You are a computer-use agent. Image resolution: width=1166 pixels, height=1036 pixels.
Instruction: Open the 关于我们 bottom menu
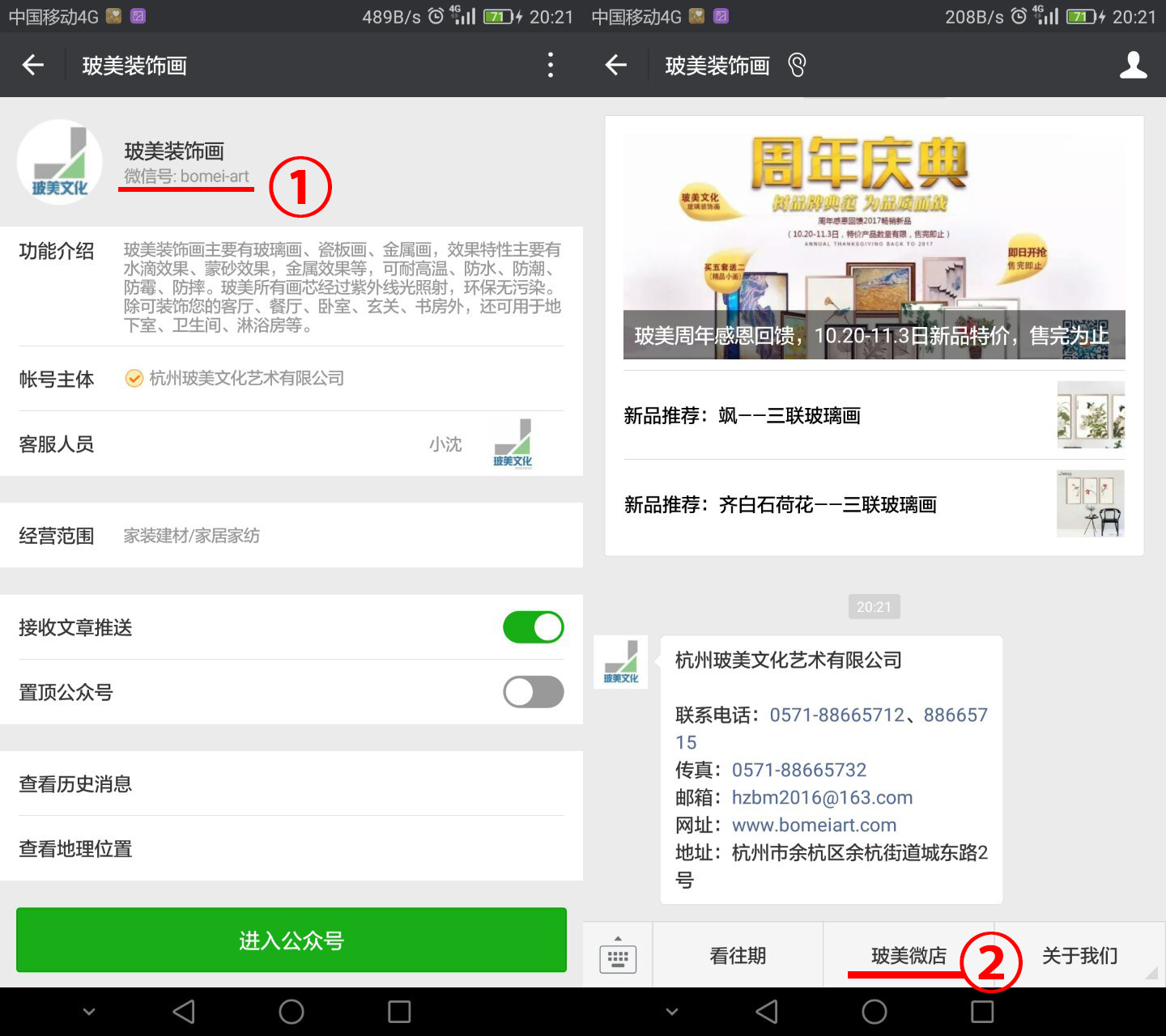point(1080,956)
